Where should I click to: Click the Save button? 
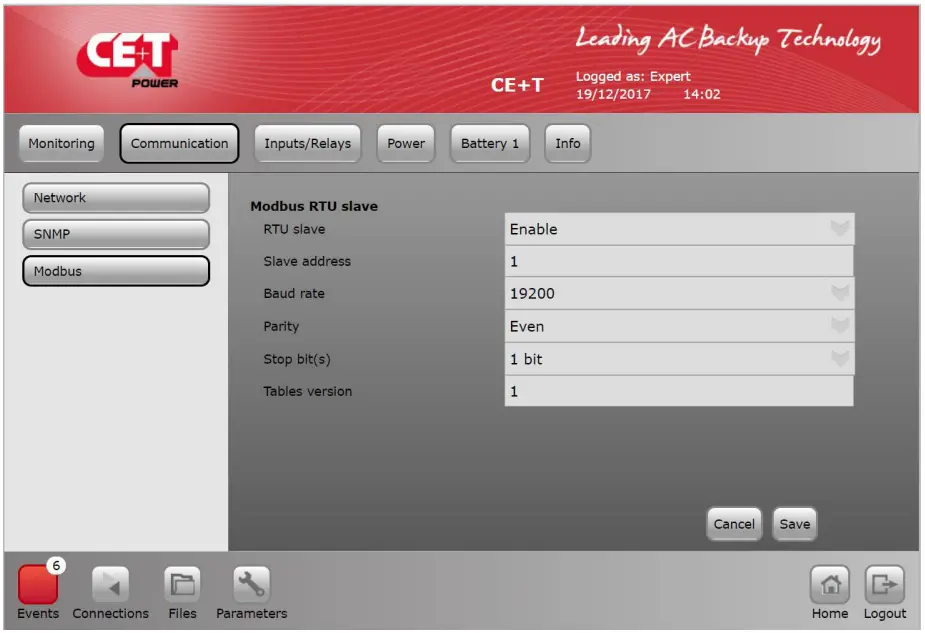click(795, 524)
